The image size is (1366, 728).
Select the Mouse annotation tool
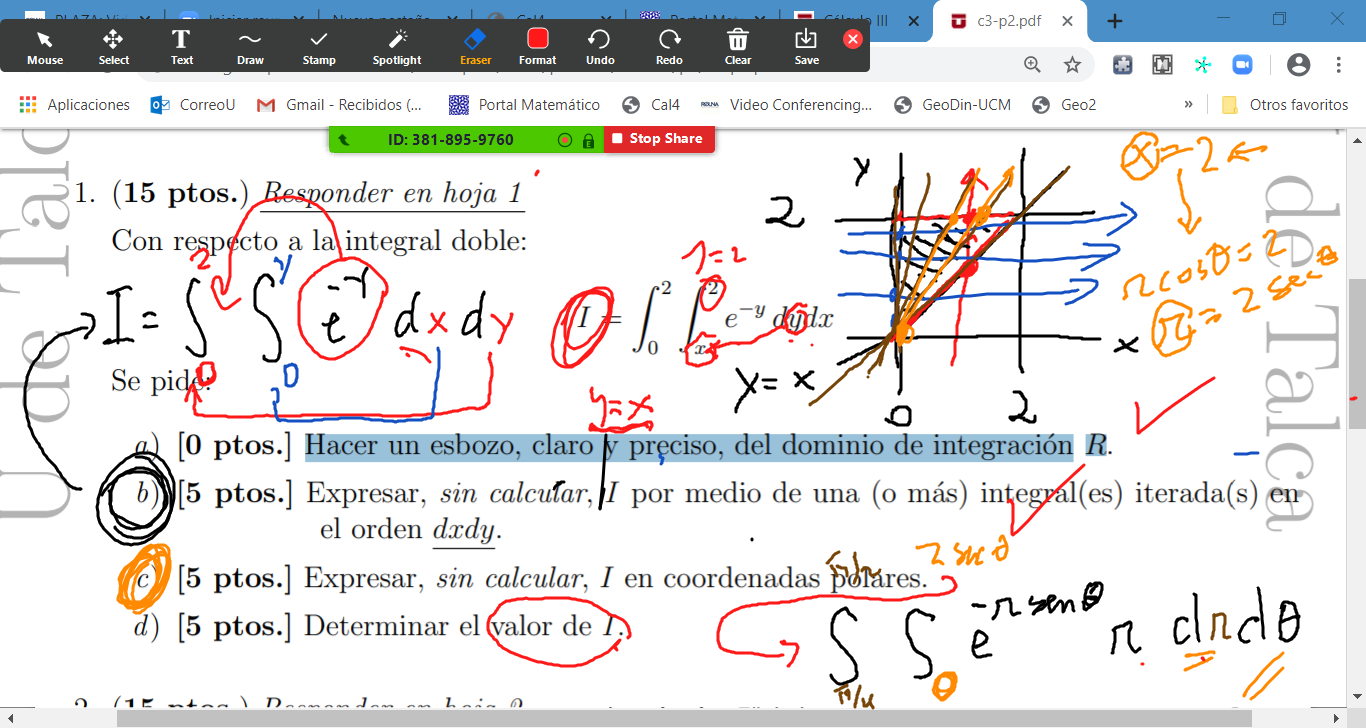point(45,46)
